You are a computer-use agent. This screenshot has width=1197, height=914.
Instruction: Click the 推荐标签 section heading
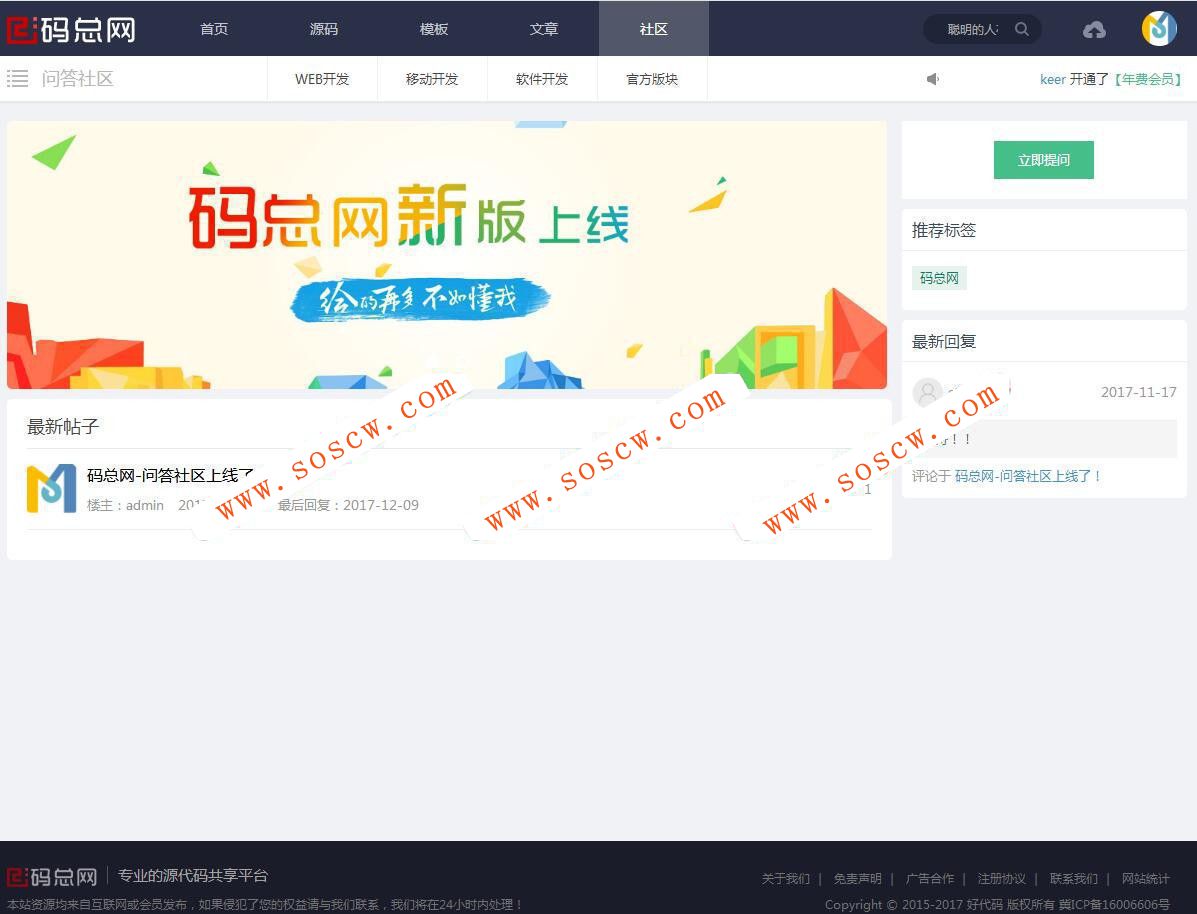pos(944,230)
